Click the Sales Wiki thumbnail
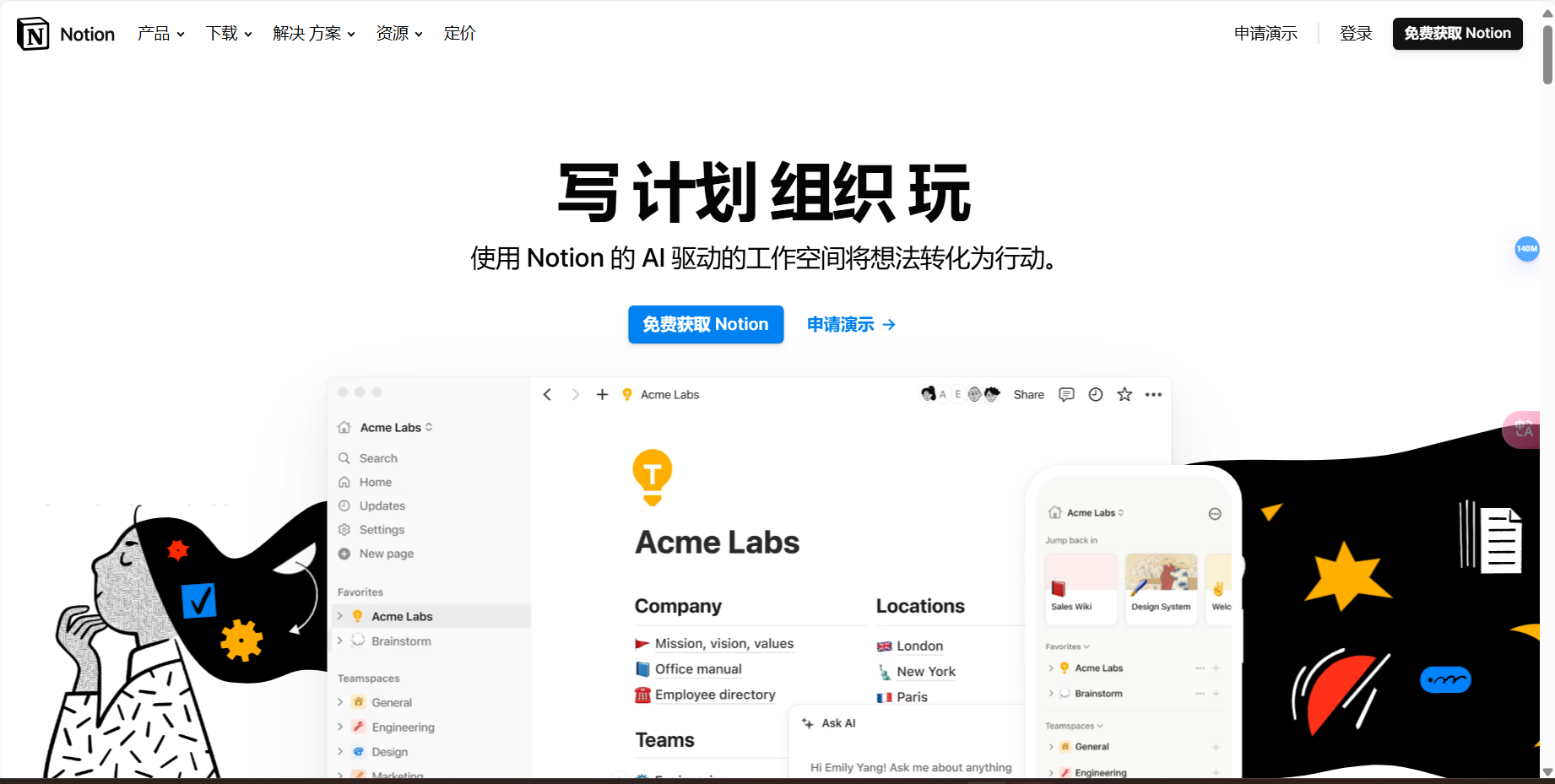 [1081, 588]
